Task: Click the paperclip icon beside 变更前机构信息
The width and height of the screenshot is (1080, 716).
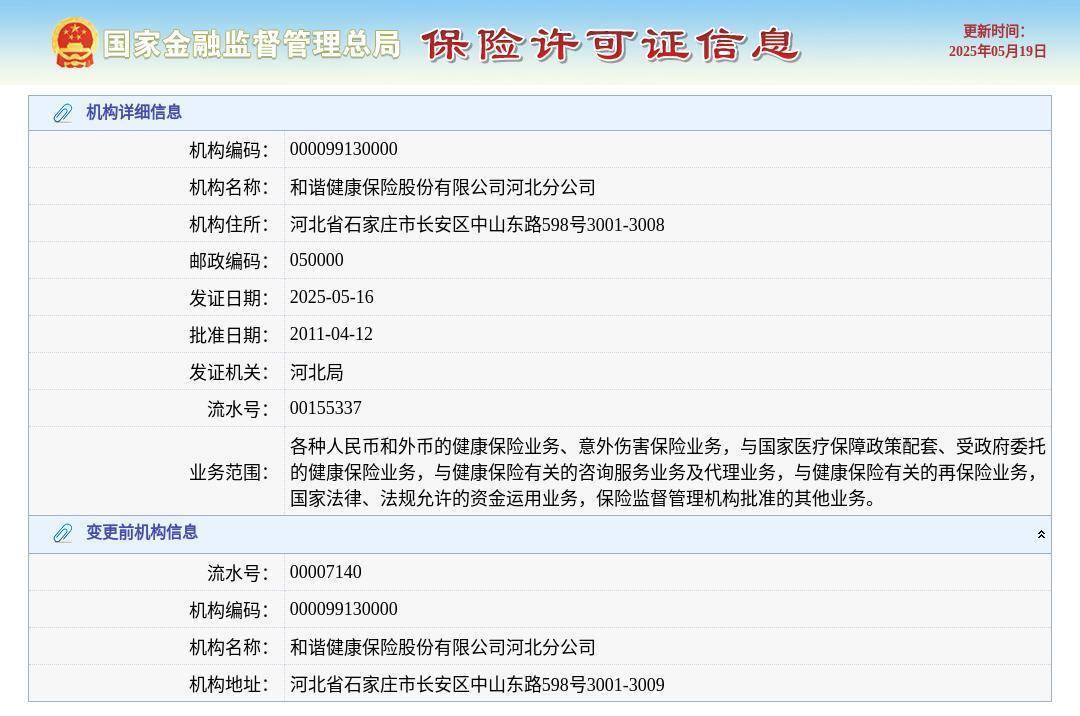Action: click(64, 533)
